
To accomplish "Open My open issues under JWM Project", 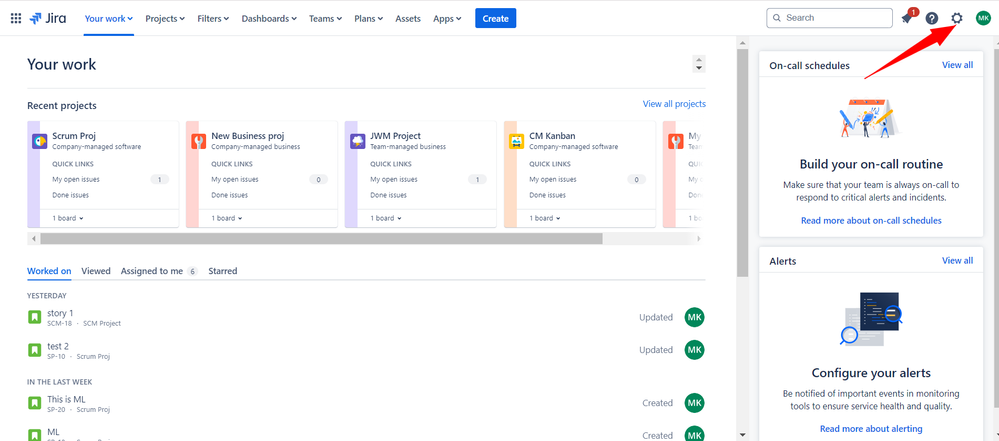I will pos(394,179).
